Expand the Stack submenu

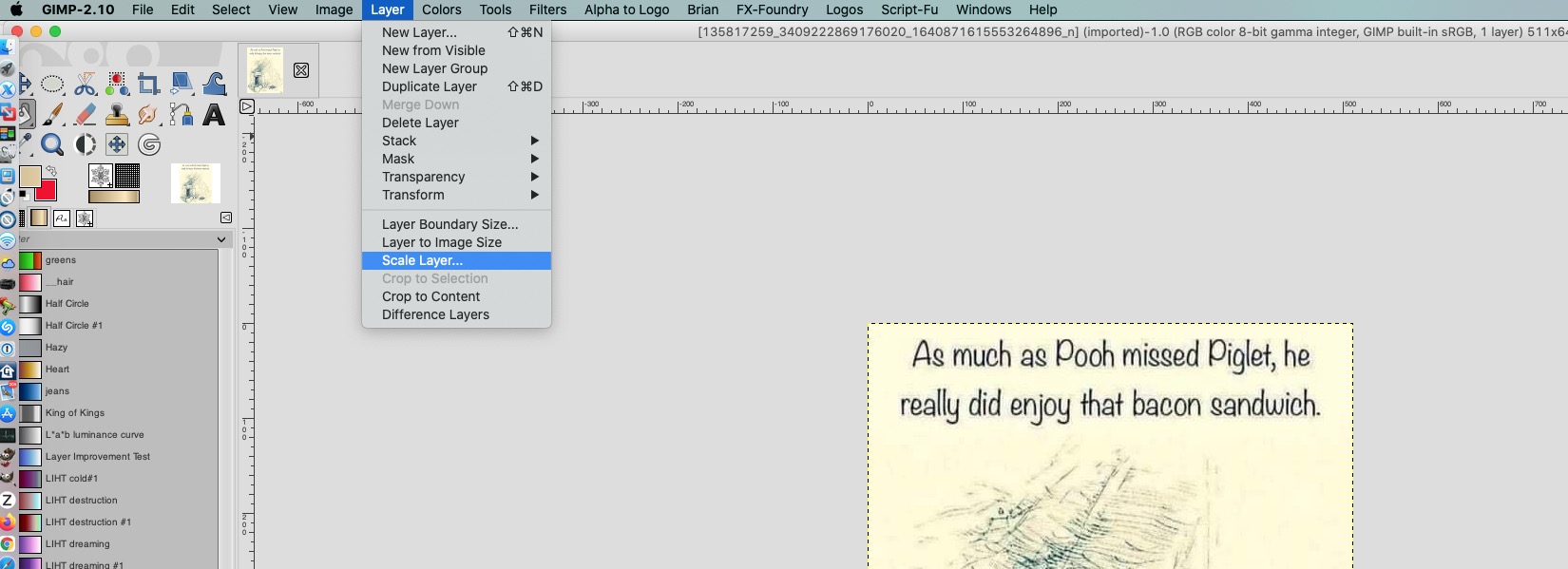pos(456,141)
